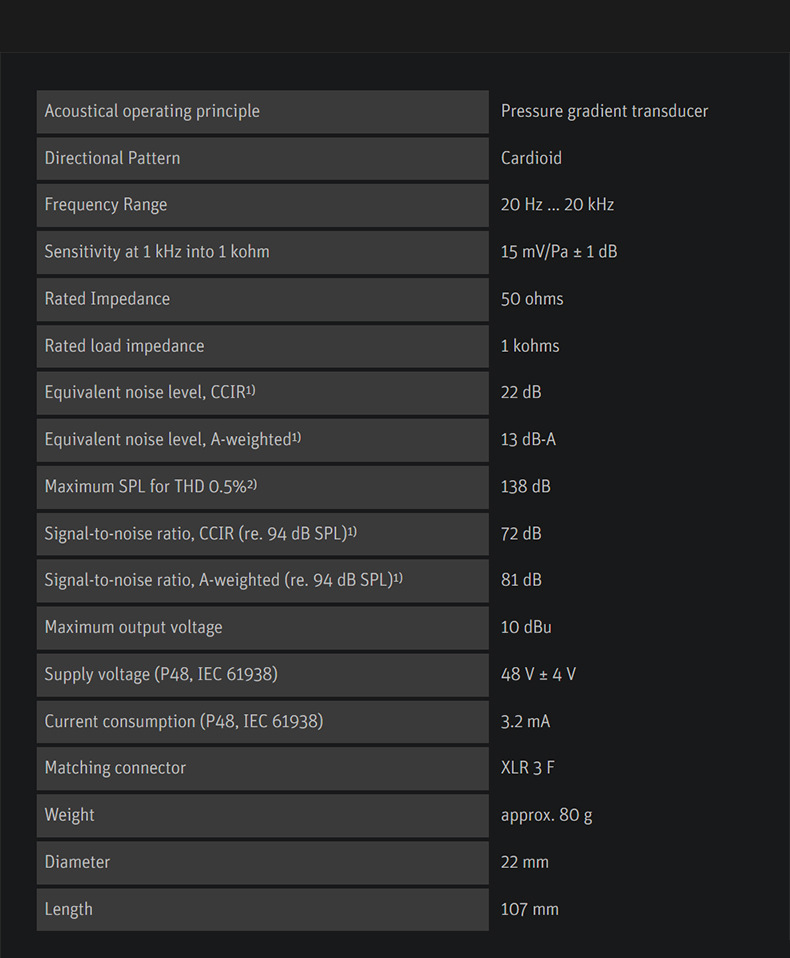
Task: Click the Acoustical operating principle row label
Action: tap(152, 111)
